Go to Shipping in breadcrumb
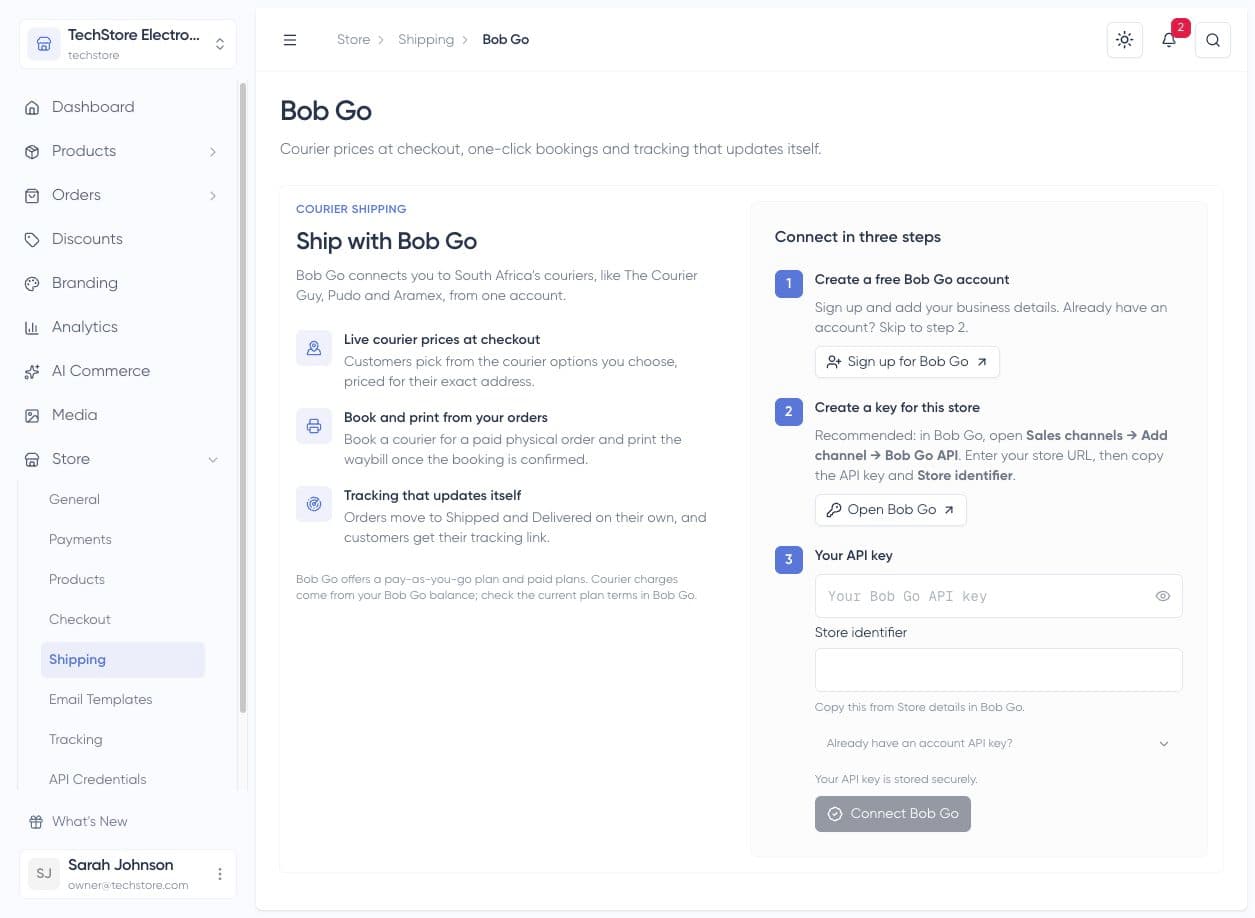This screenshot has height=918, width=1255. [426, 40]
